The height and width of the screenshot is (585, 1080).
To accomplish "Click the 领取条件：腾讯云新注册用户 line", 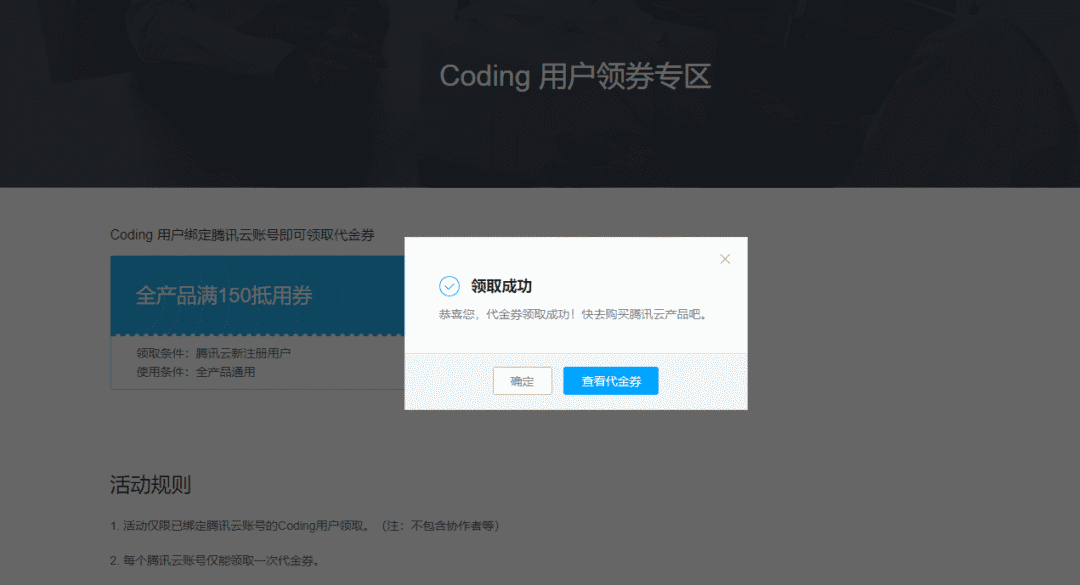I will point(214,353).
